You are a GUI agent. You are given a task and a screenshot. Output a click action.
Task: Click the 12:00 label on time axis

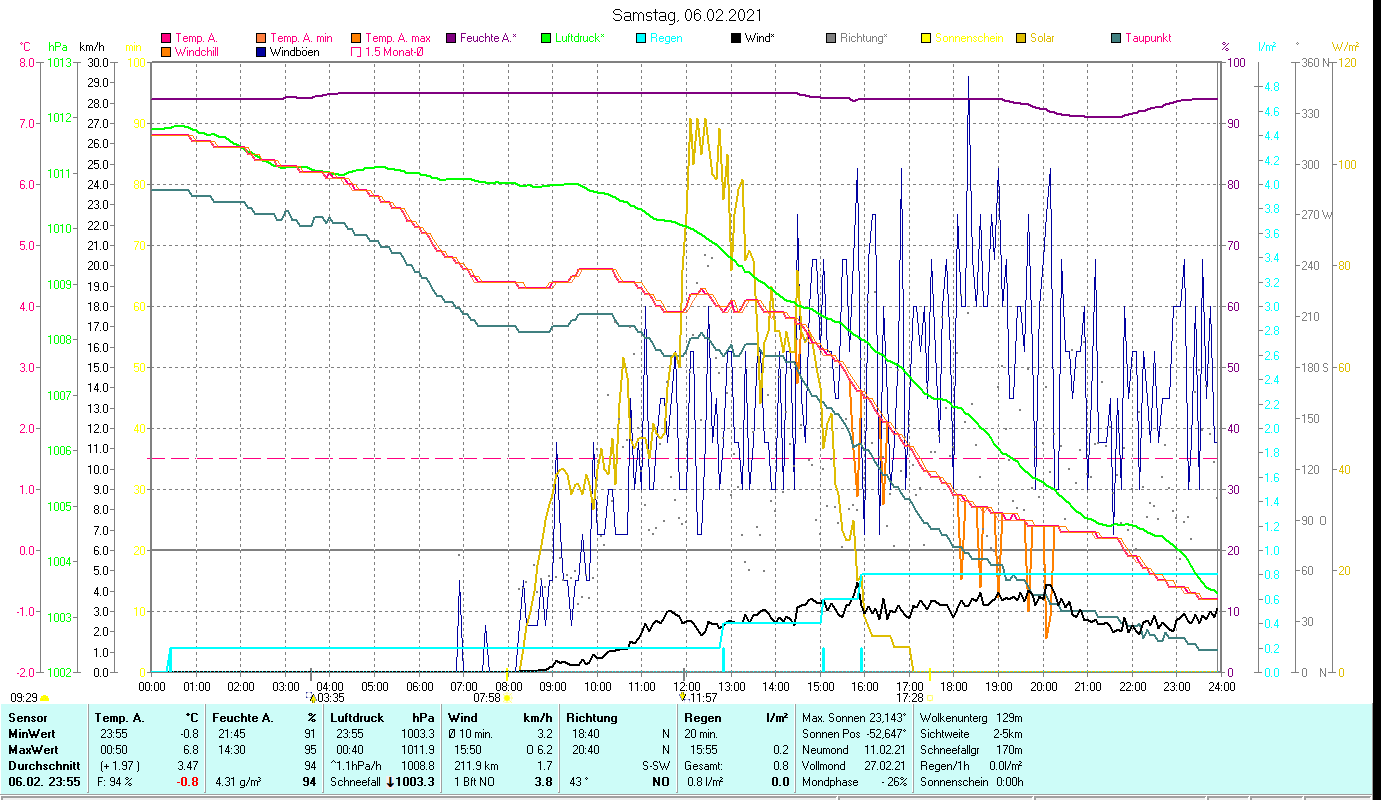pyautogui.click(x=686, y=686)
